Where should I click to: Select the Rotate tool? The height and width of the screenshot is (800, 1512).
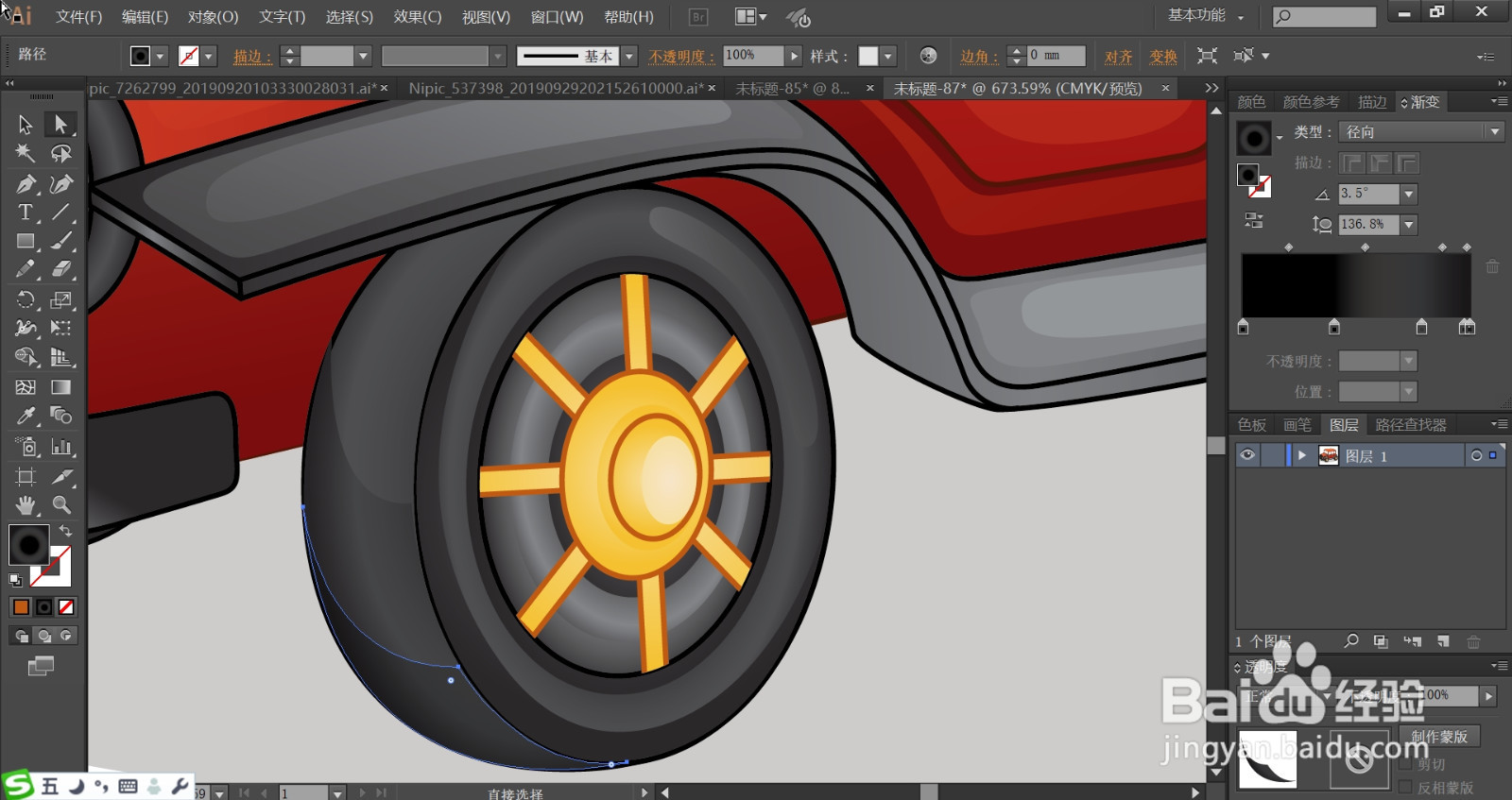[x=26, y=300]
